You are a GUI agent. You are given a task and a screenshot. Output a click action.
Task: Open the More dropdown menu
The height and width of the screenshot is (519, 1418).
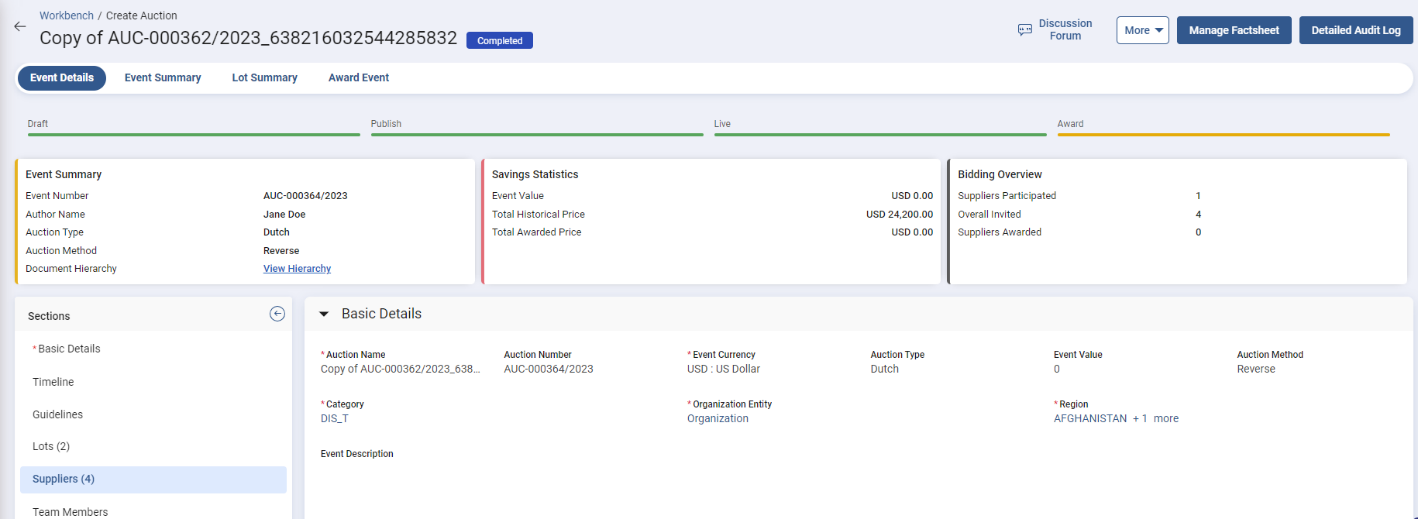pyautogui.click(x=1142, y=30)
